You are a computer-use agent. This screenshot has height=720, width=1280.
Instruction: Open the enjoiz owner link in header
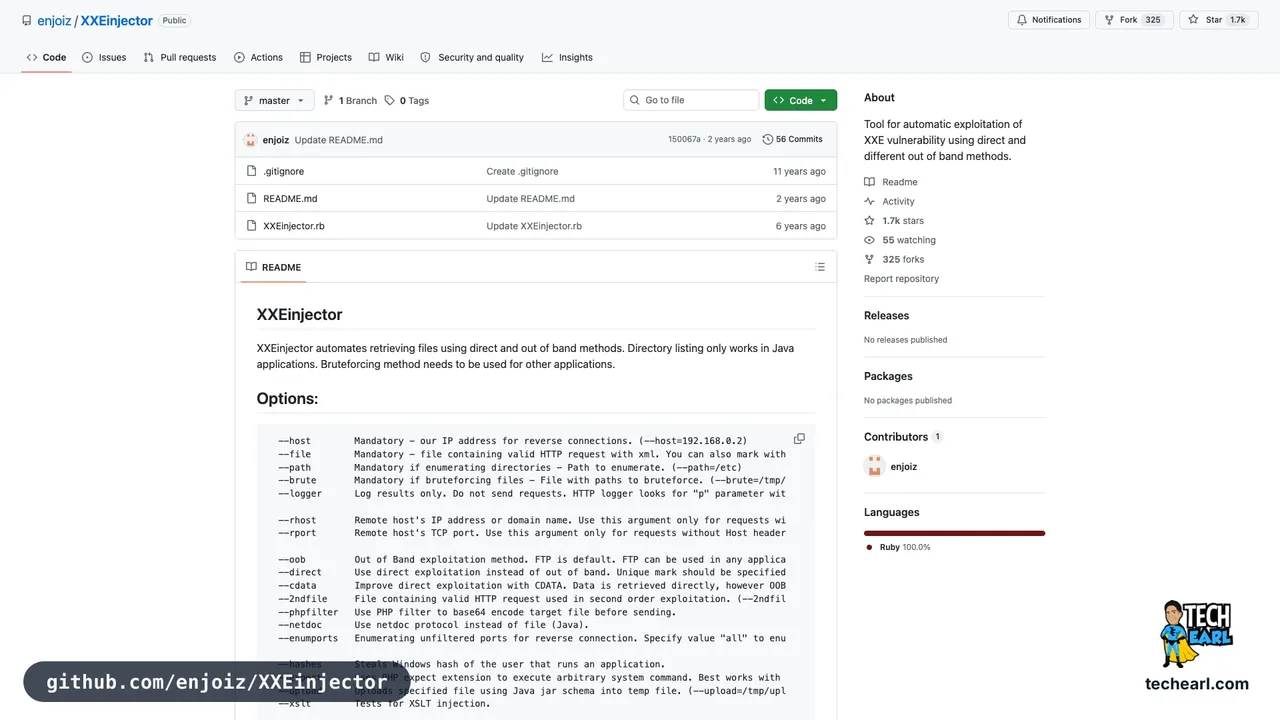tap(54, 20)
